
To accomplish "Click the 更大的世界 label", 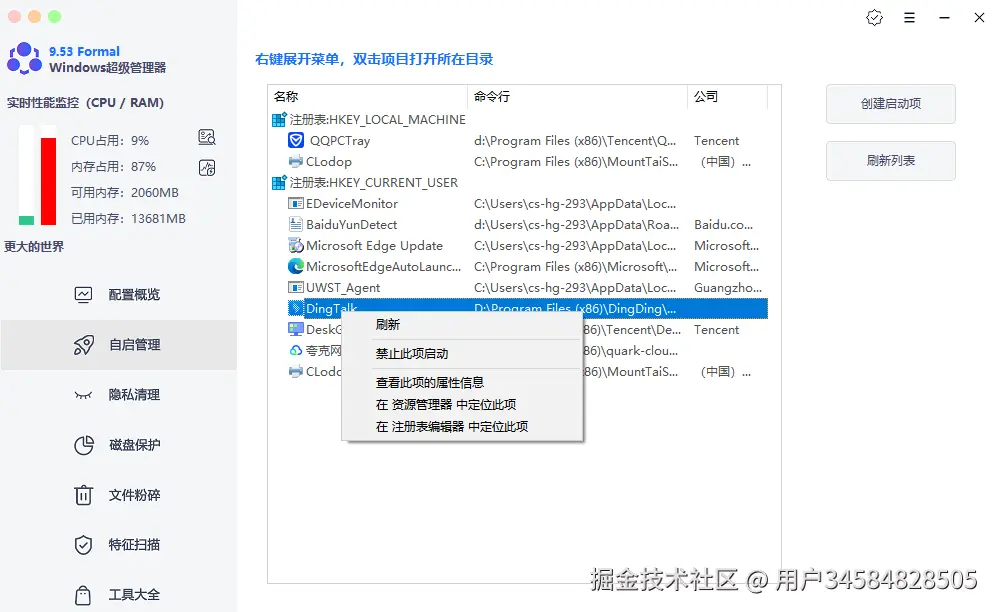I will [x=34, y=247].
